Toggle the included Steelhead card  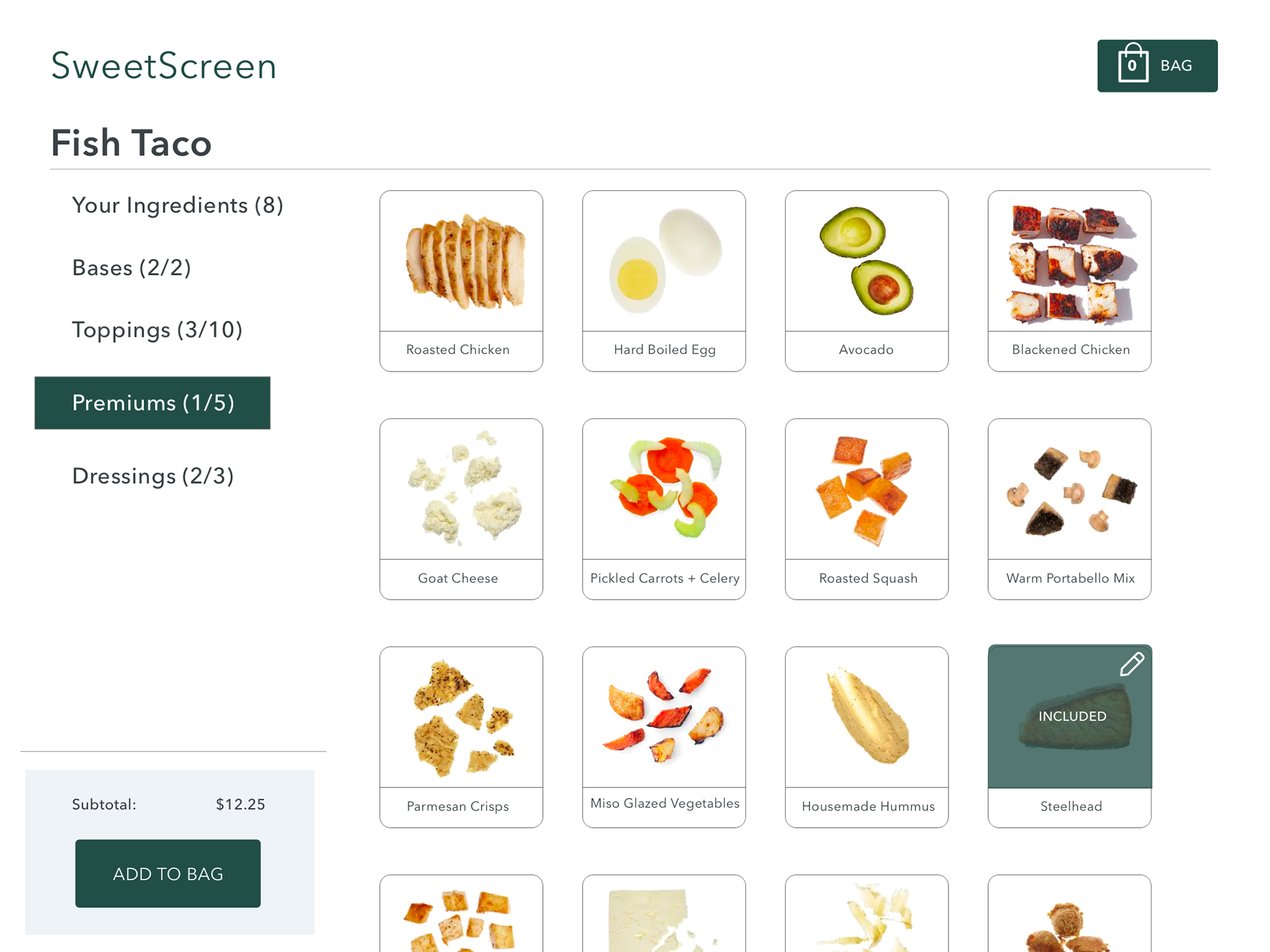[x=1069, y=737]
